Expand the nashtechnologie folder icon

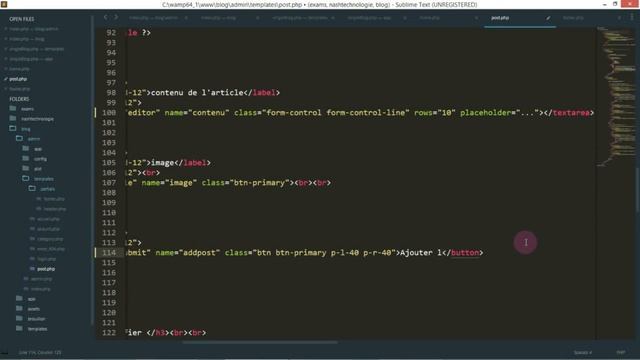point(13,118)
